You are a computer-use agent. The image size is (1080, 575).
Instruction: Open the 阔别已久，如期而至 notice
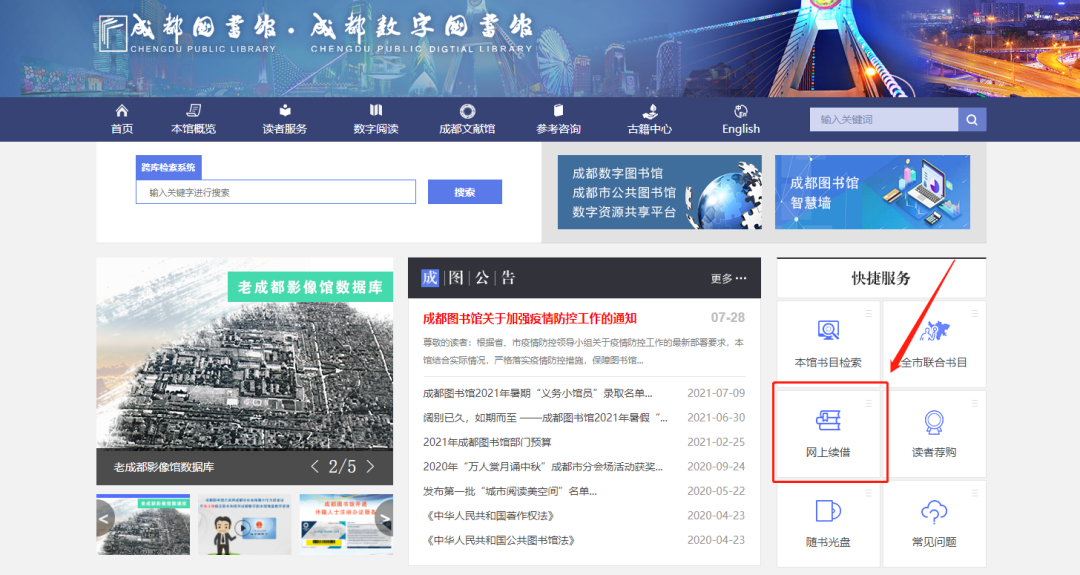tap(545, 417)
